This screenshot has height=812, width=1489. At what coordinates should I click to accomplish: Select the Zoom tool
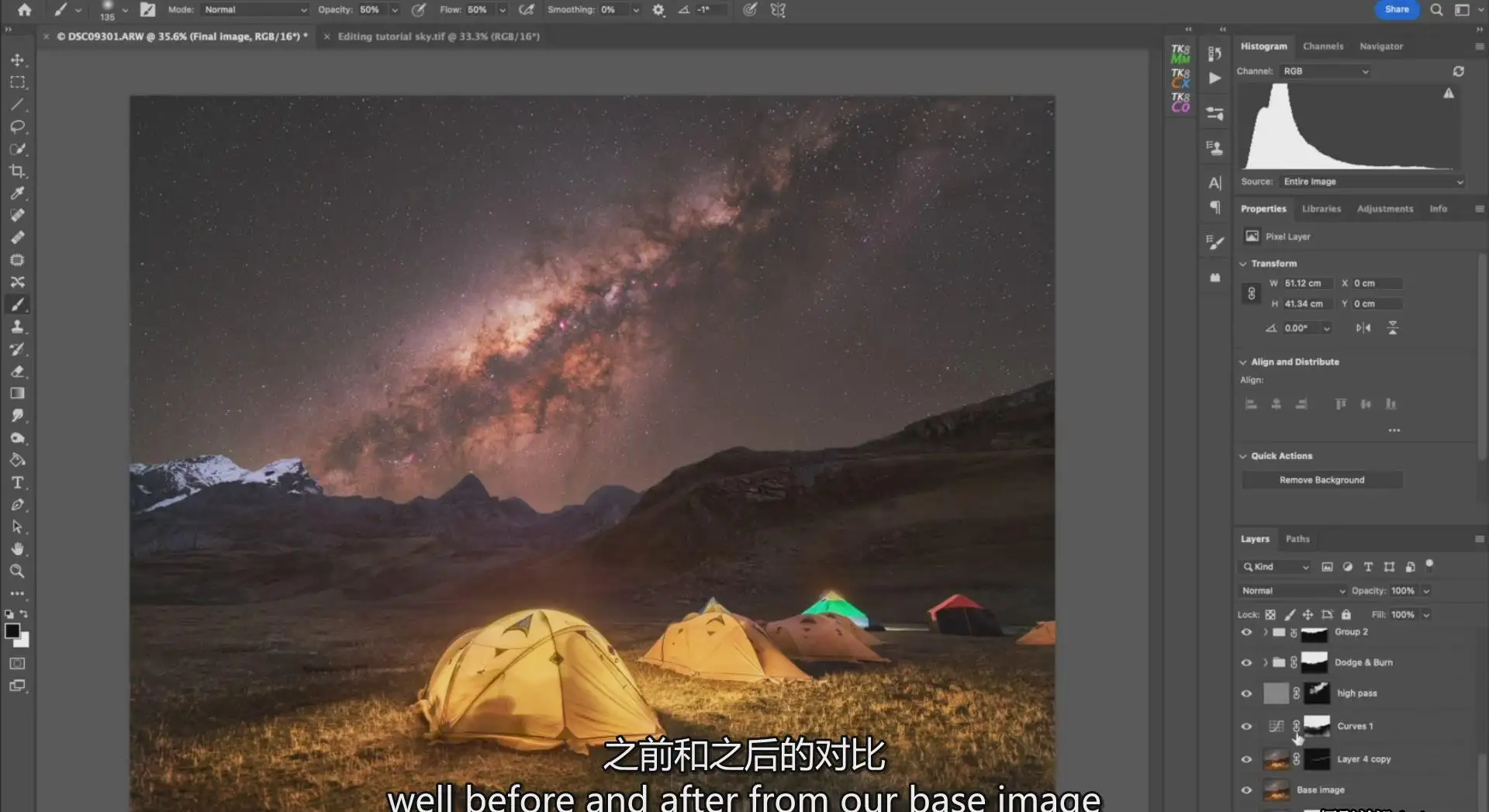pyautogui.click(x=17, y=572)
